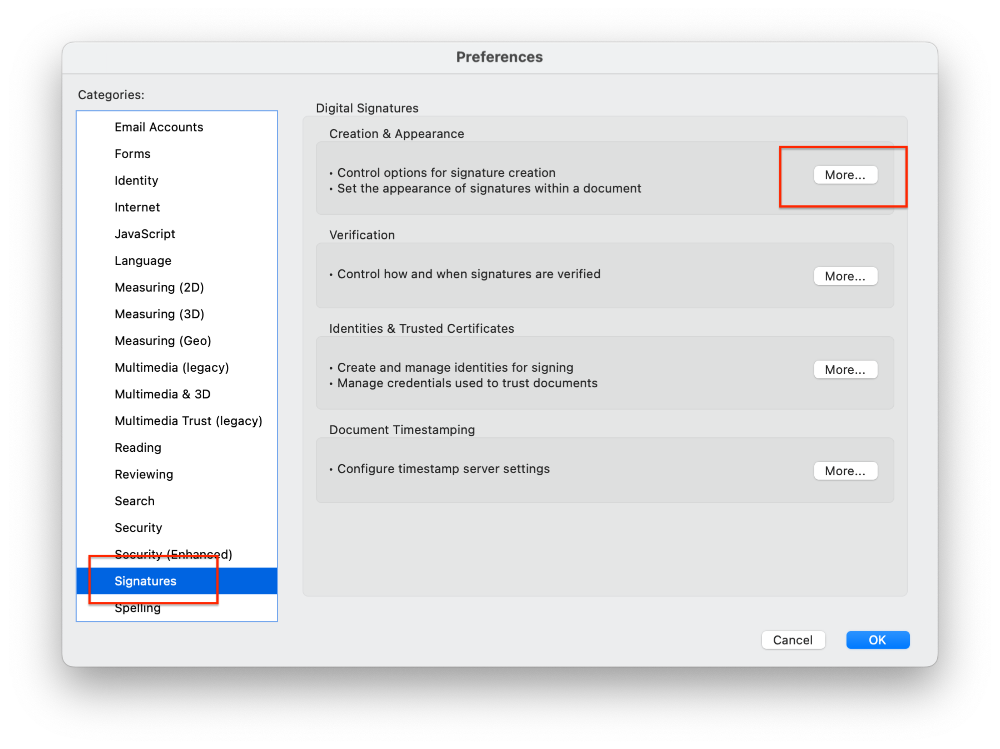The width and height of the screenshot is (1000, 749).
Task: Open the Security (Enhanced) category
Action: tap(173, 554)
